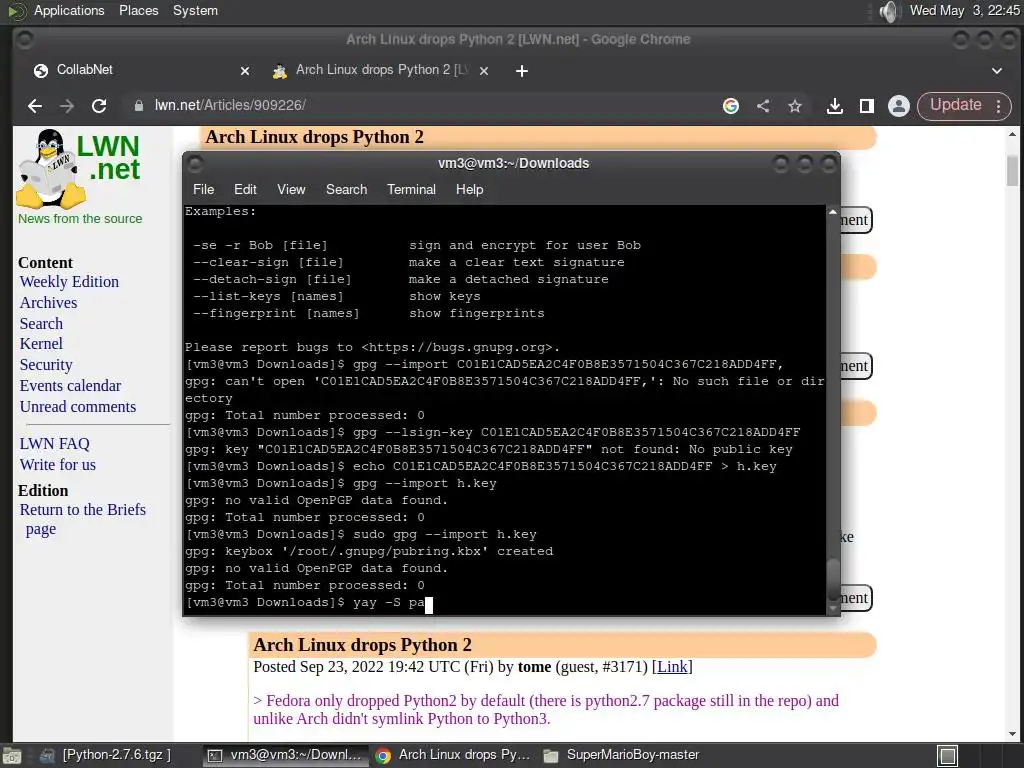Click terminal scrollbar down arrow
This screenshot has width=1024, height=768.
[x=833, y=609]
